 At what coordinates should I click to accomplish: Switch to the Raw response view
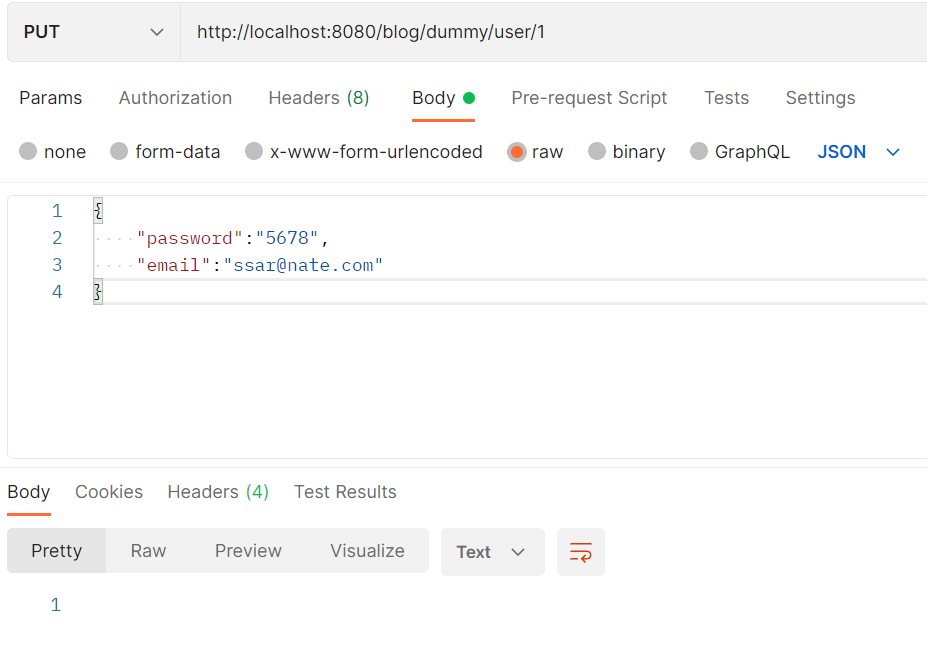click(148, 551)
